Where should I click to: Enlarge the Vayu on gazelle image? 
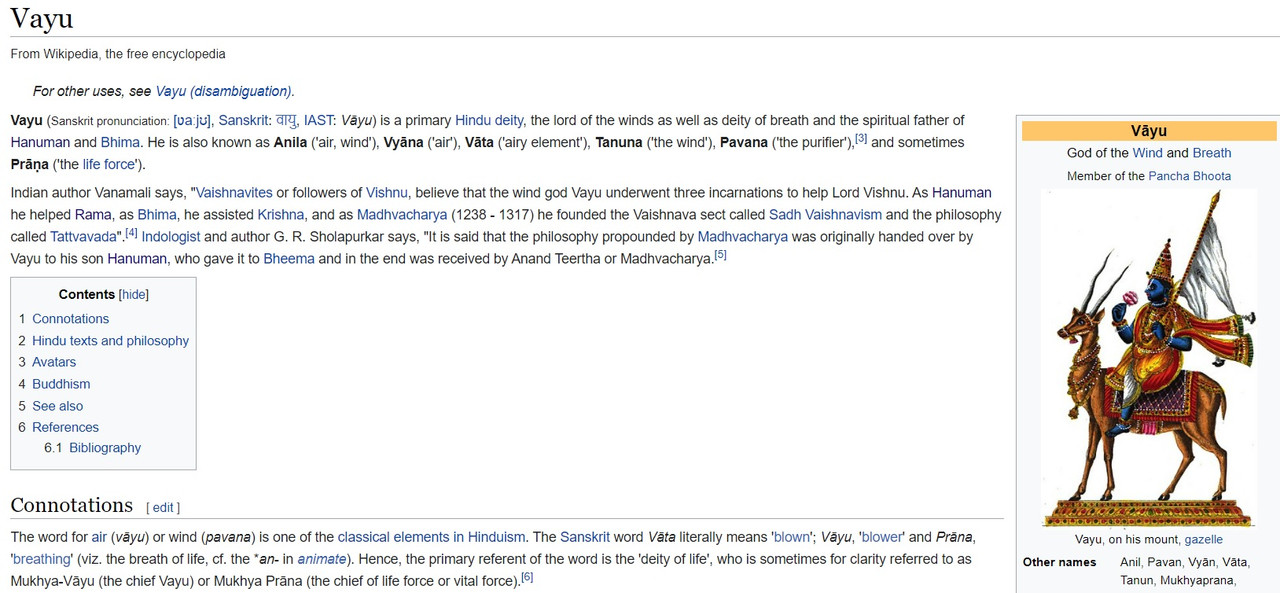tap(1149, 358)
